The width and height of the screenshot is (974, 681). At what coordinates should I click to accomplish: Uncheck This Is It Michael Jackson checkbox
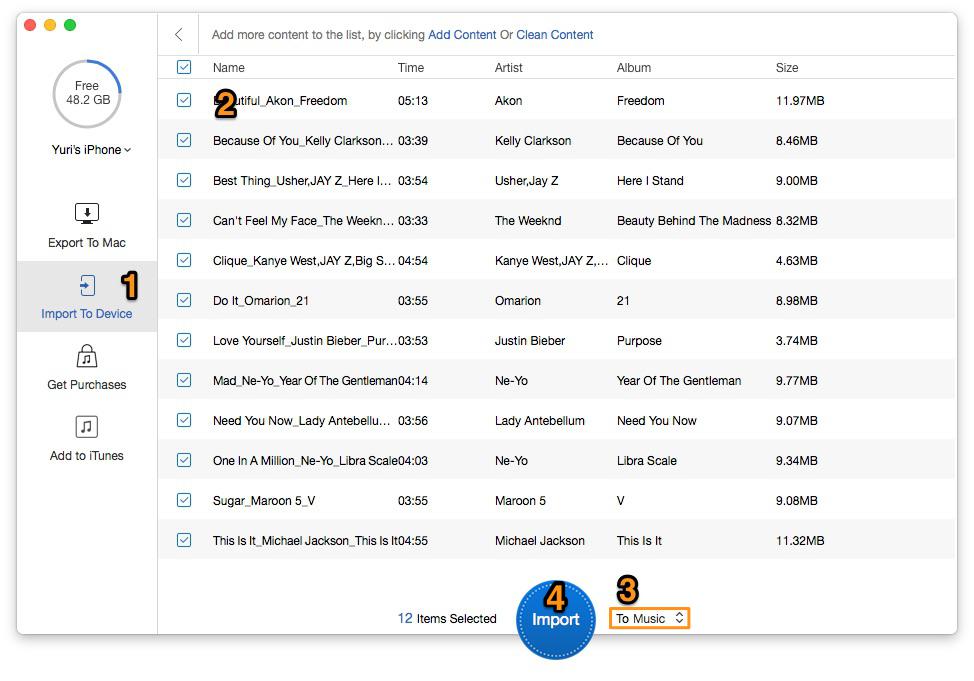(184, 540)
